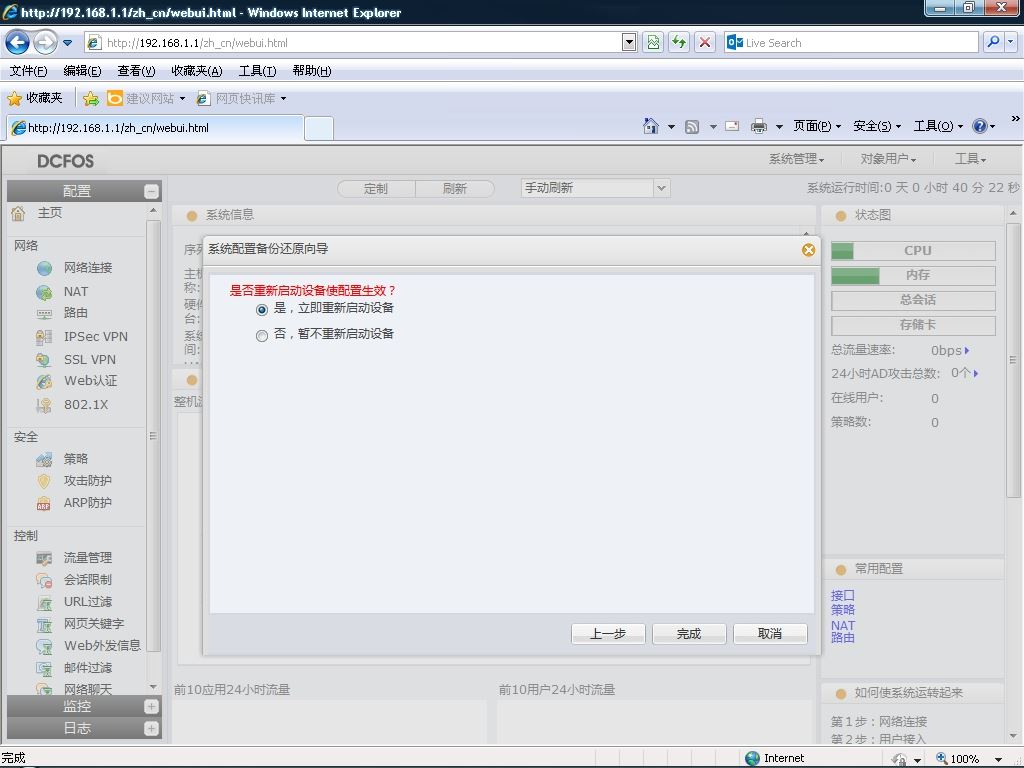
Task: Click the 完成 (finish) button
Action: click(x=689, y=633)
